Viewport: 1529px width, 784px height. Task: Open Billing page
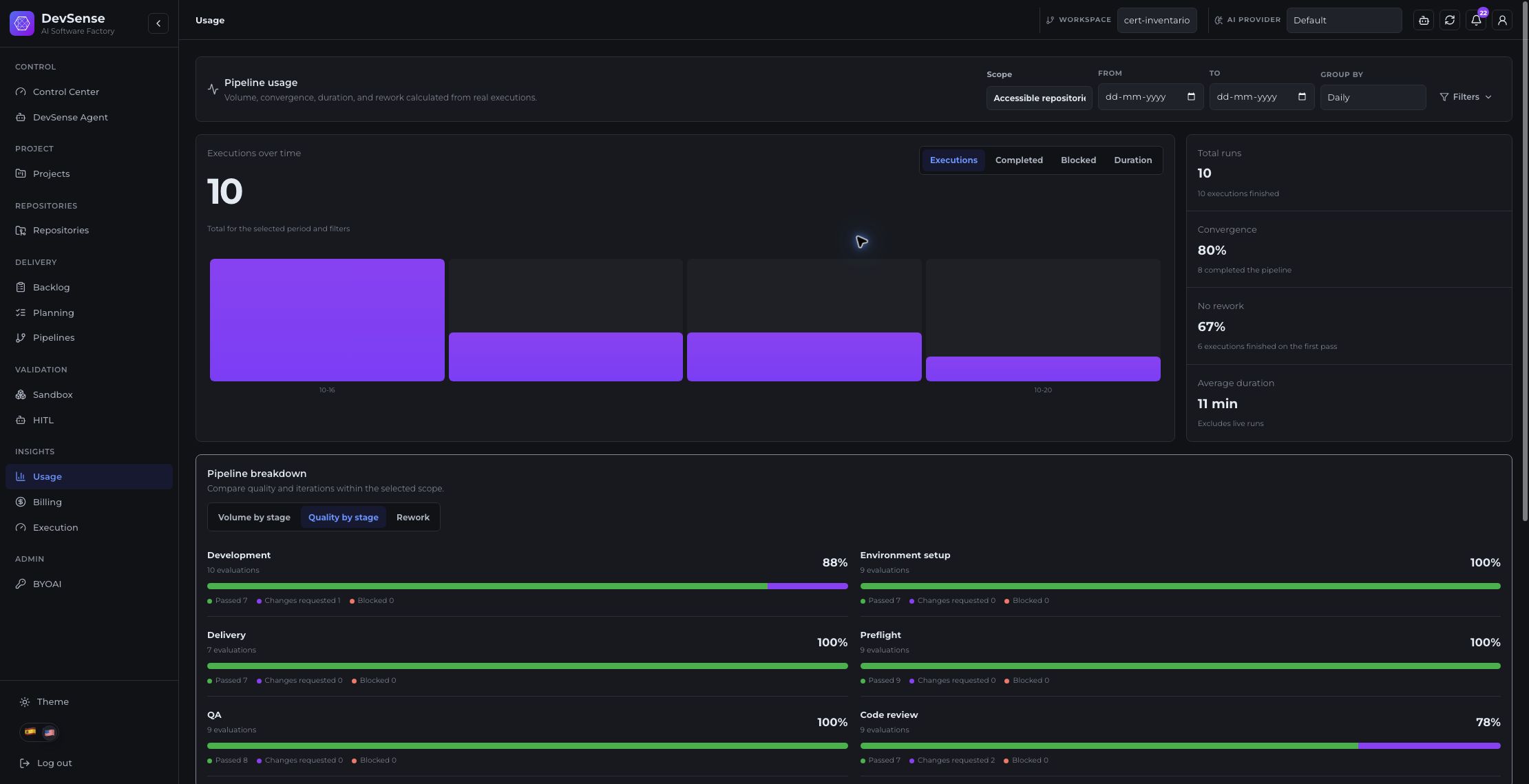tap(89, 502)
